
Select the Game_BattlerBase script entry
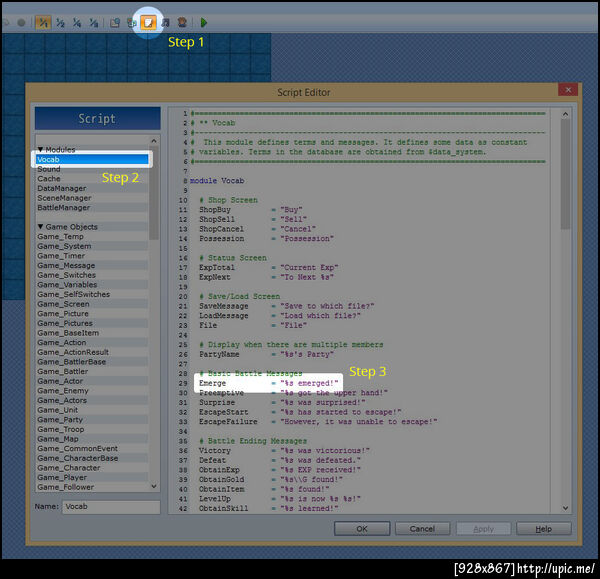(x=92, y=362)
